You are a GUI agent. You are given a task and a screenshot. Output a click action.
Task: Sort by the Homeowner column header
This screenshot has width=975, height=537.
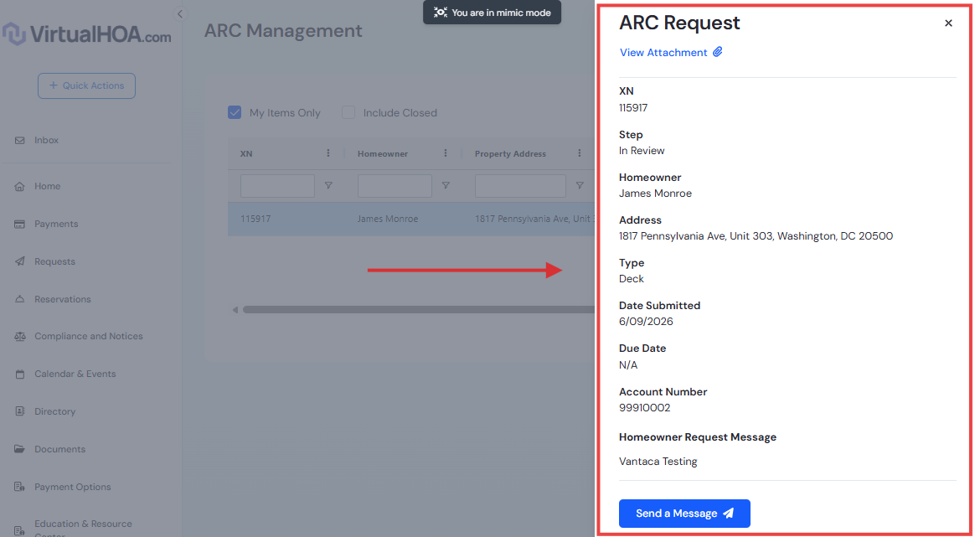coord(382,154)
